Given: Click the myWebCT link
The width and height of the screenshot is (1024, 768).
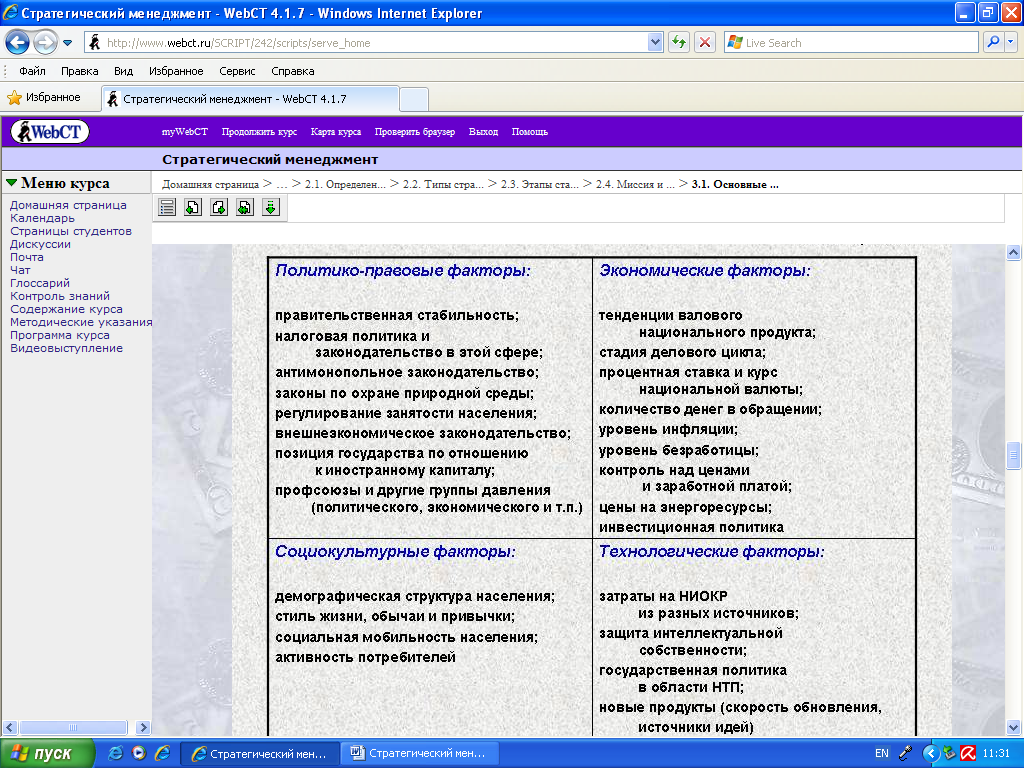Looking at the screenshot, I should pos(185,132).
